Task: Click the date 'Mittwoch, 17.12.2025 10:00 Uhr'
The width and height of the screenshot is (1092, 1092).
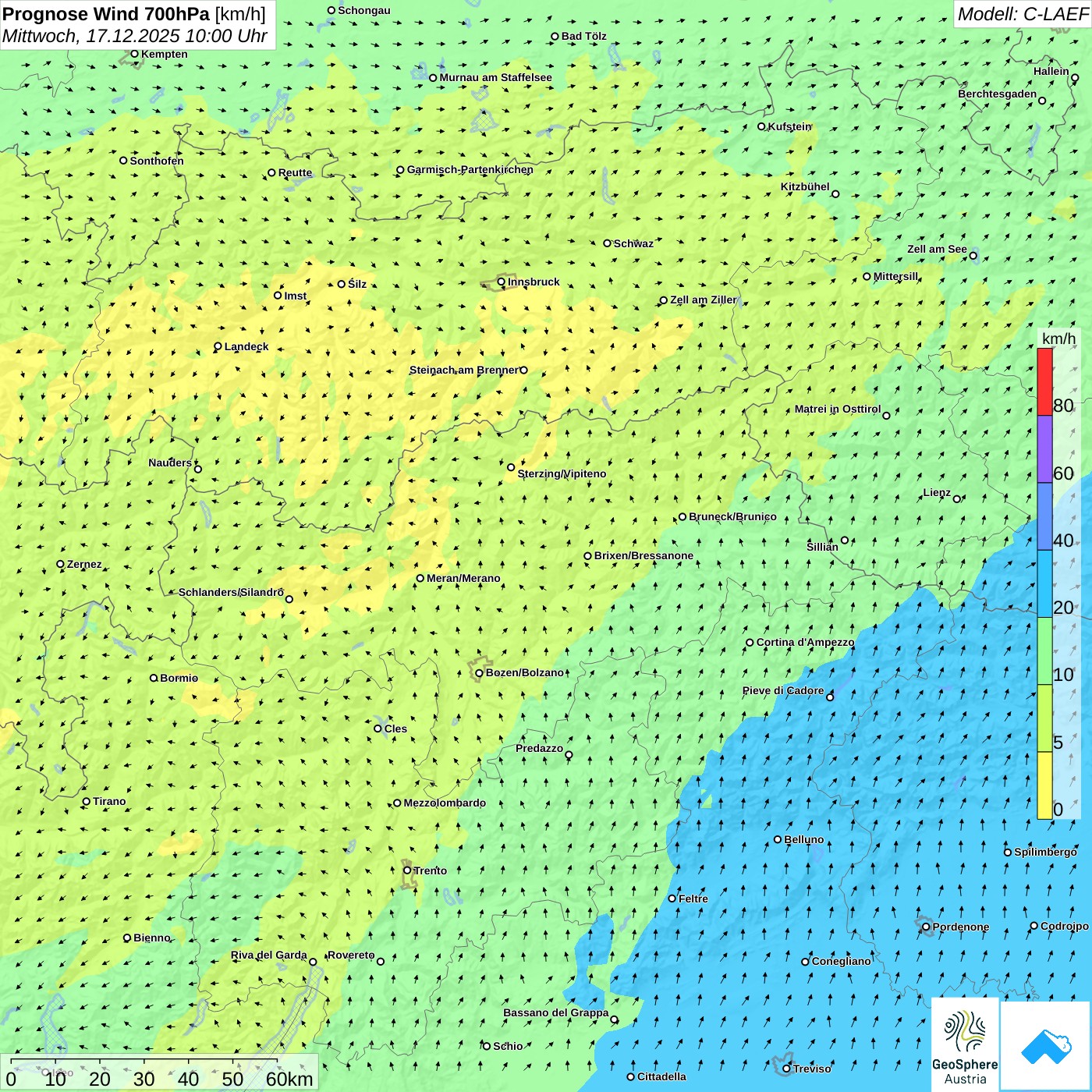Action: coord(135,36)
